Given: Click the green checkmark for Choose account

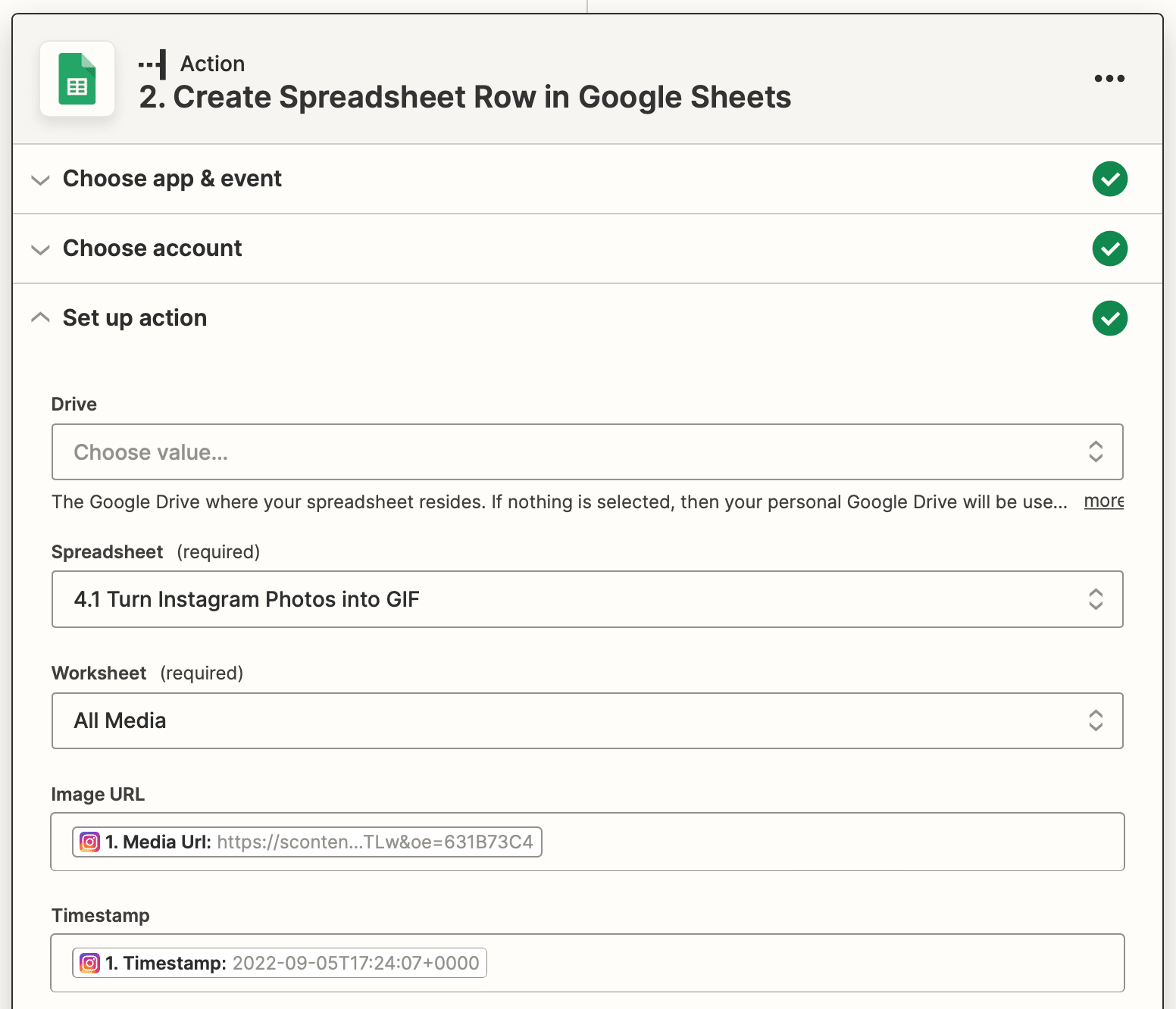Looking at the screenshot, I should pyautogui.click(x=1109, y=248).
